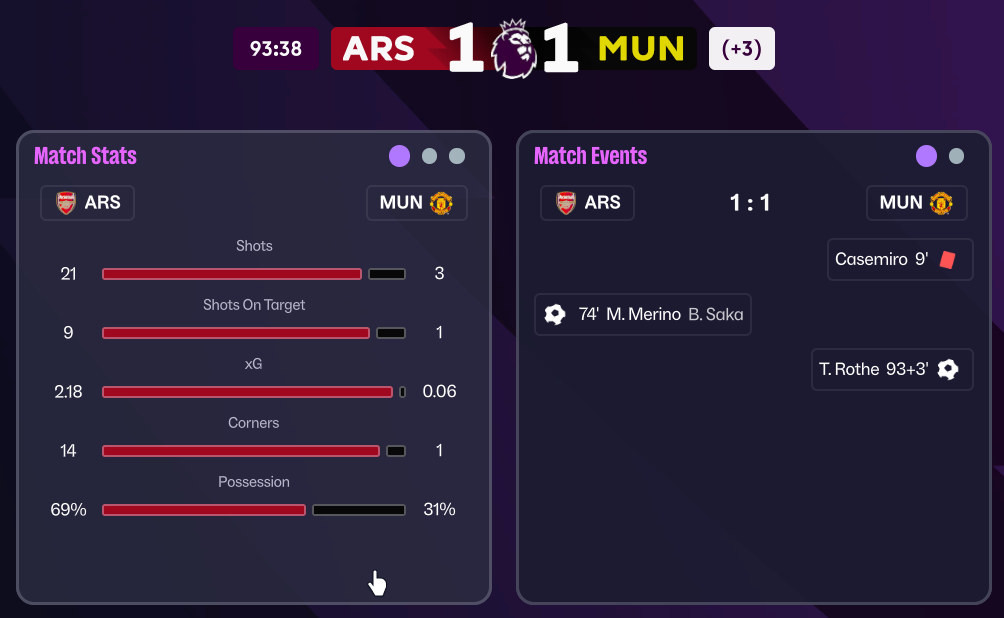
Task: Click the Arsenal crest in Match Events
Action: pos(566,203)
